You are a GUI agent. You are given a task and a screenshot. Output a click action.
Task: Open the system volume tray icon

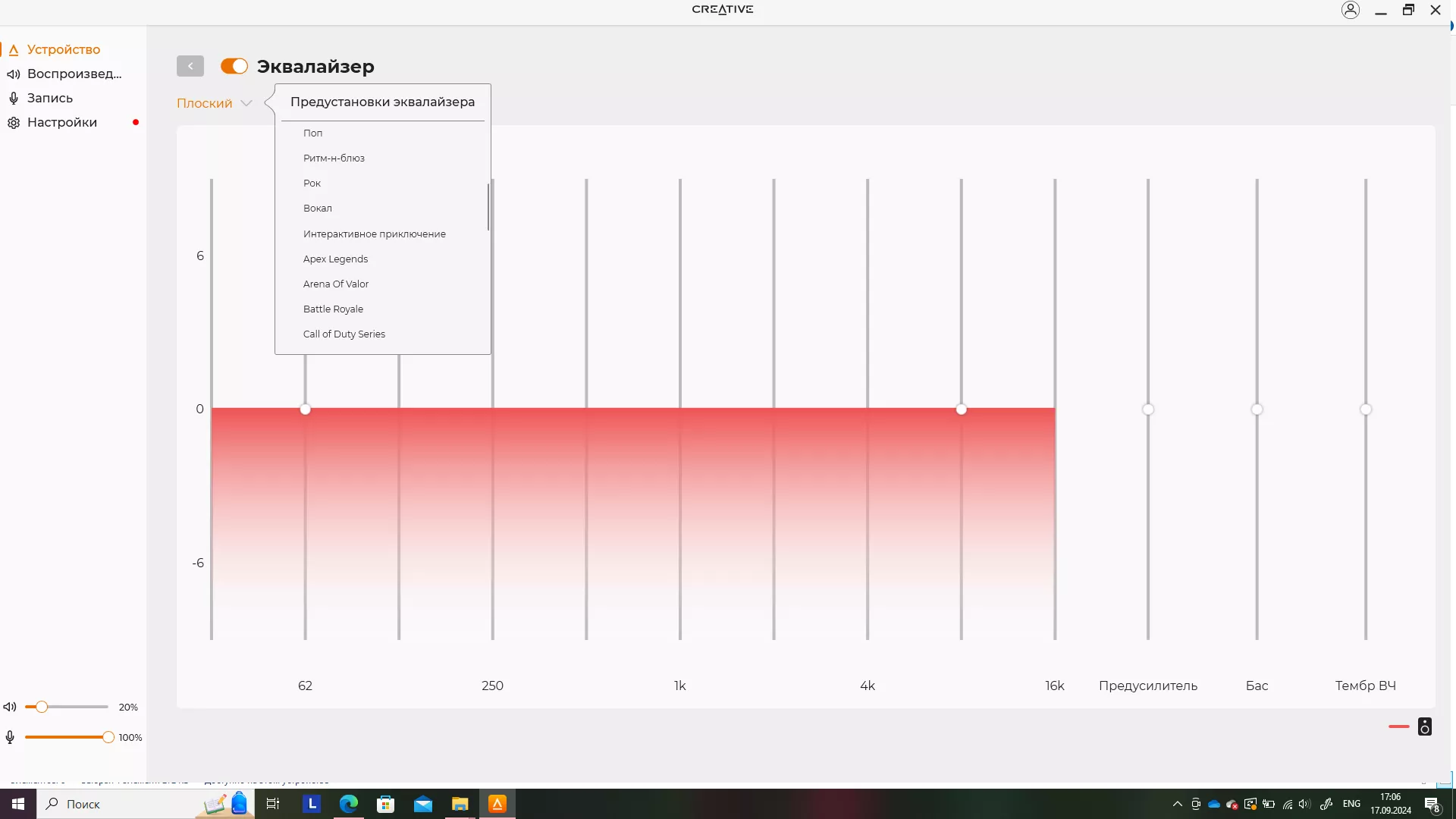click(1305, 804)
